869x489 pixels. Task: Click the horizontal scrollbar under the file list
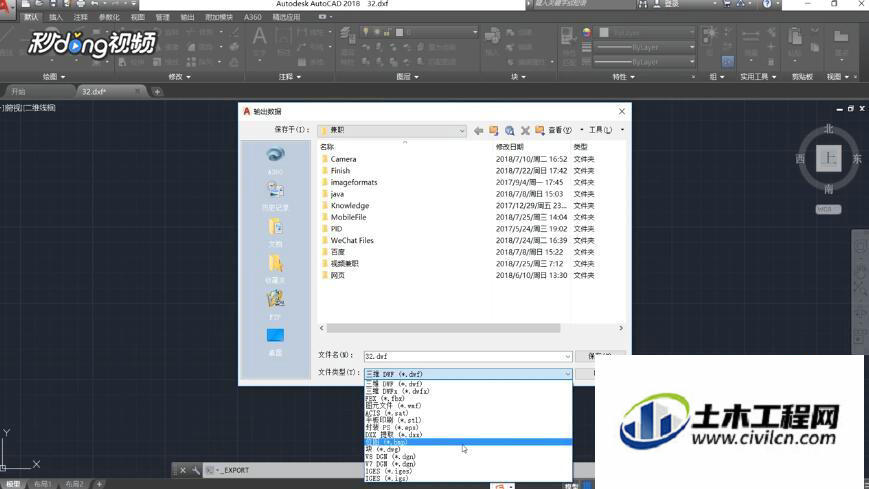pos(443,328)
